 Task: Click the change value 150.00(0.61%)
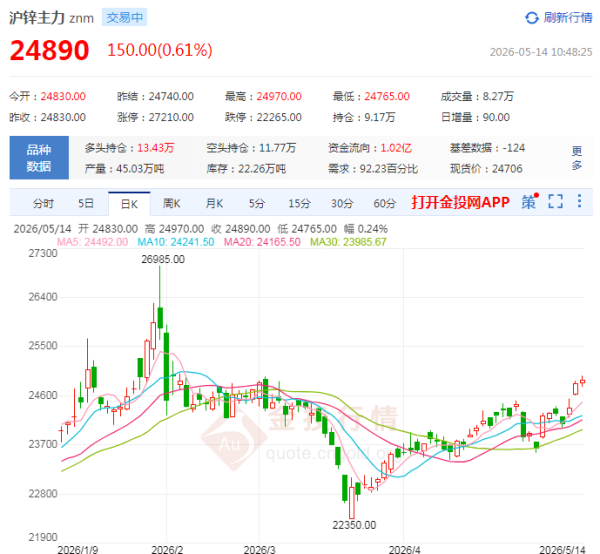[x=160, y=50]
